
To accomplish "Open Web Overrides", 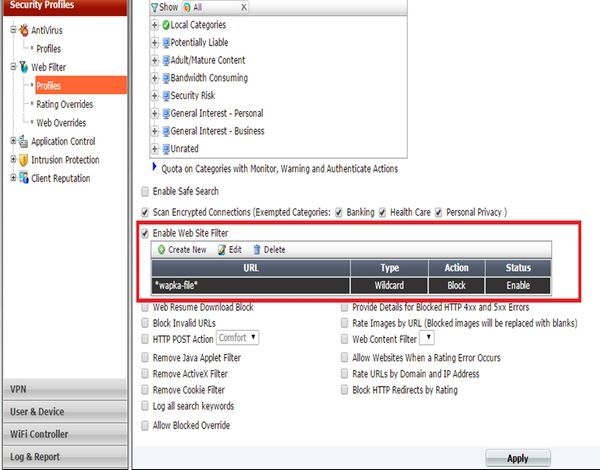I will click(x=61, y=123).
